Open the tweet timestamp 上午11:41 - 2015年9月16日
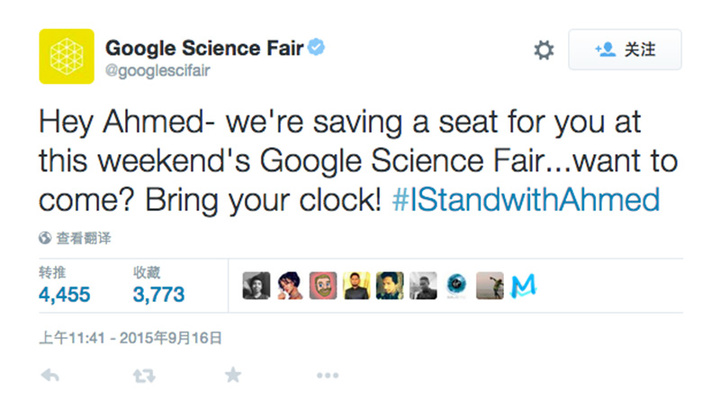 point(130,337)
